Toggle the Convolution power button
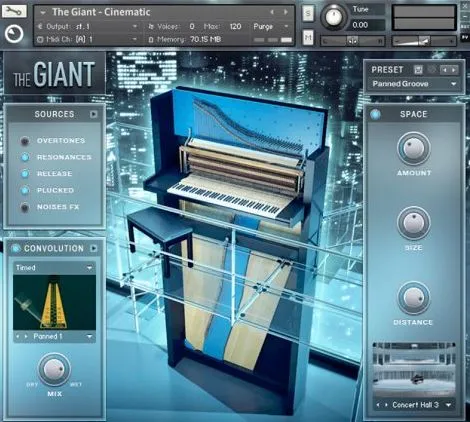The width and height of the screenshot is (470, 422). (15, 248)
